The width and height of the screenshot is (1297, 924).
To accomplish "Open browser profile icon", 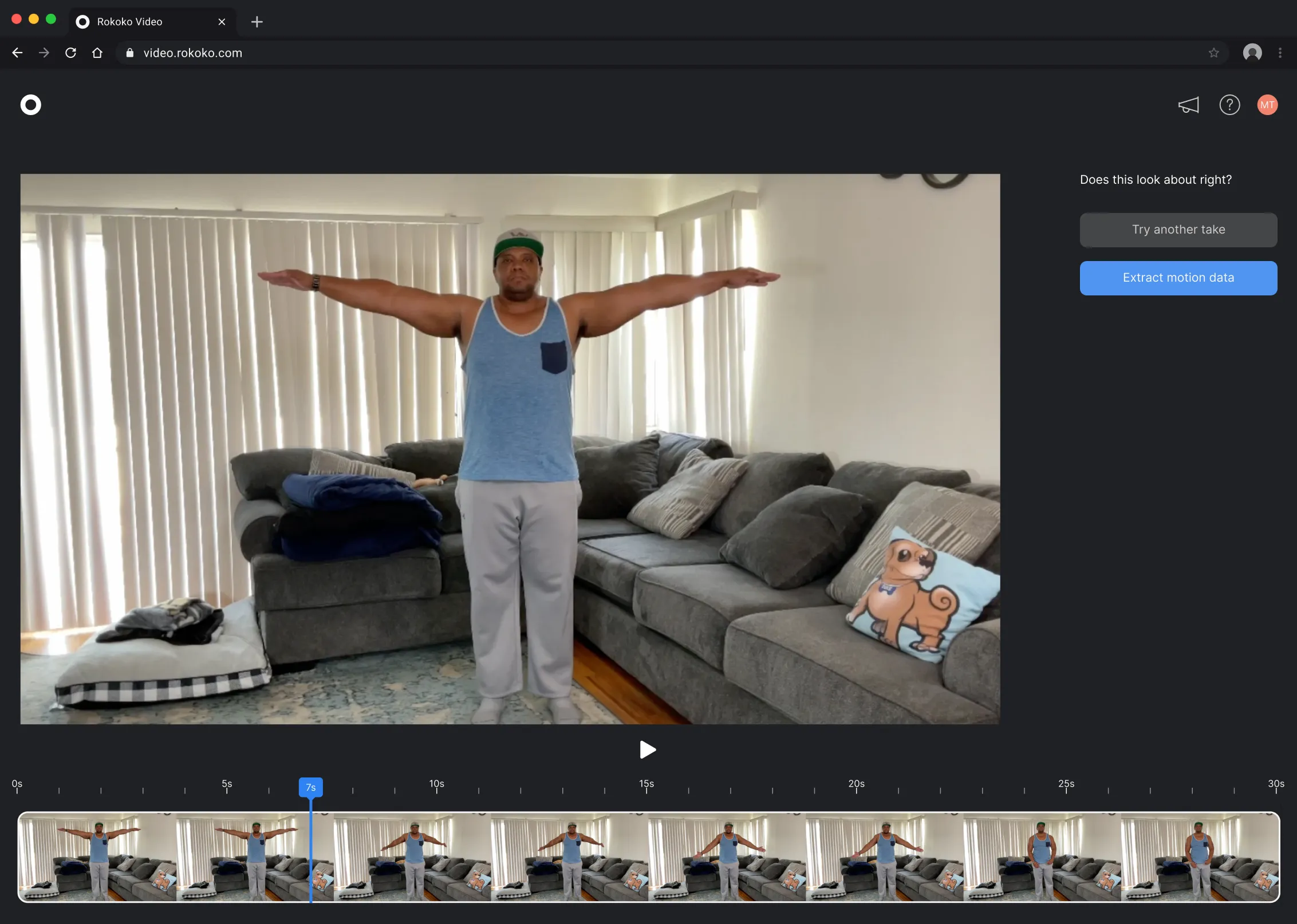I will point(1252,53).
